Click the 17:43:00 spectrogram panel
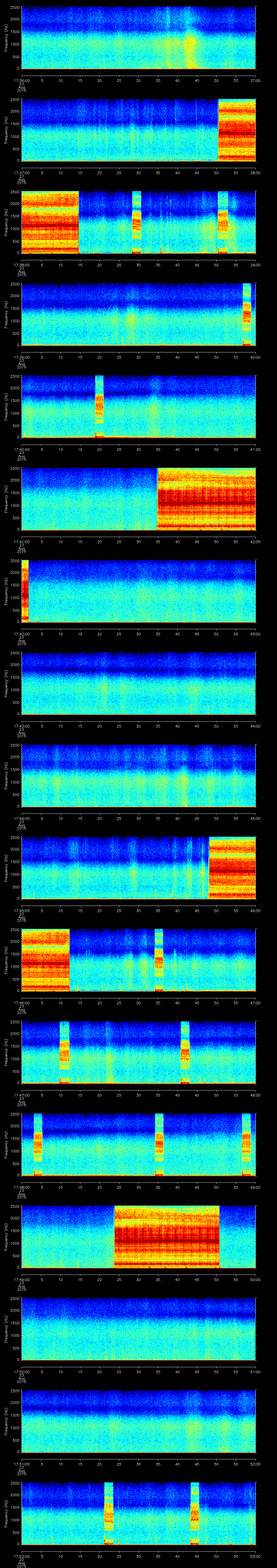277x1568 pixels. click(138, 683)
